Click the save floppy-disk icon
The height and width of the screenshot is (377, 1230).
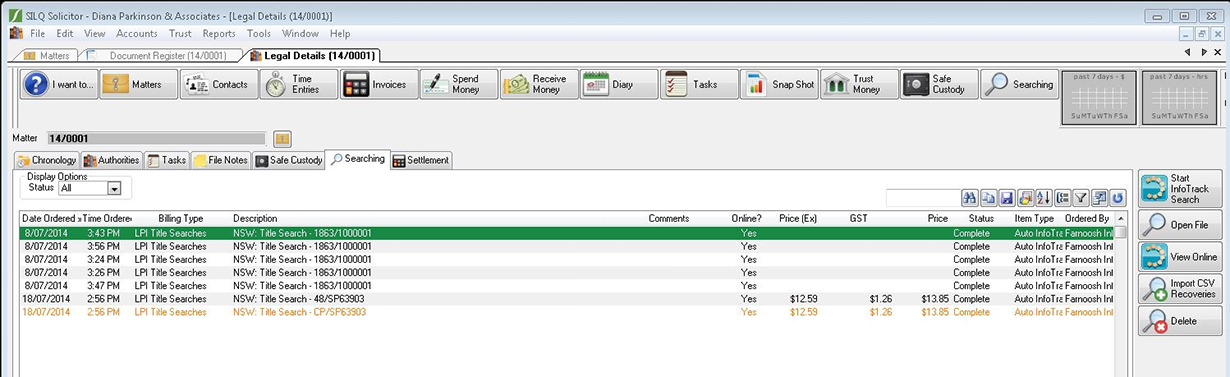(x=1007, y=198)
